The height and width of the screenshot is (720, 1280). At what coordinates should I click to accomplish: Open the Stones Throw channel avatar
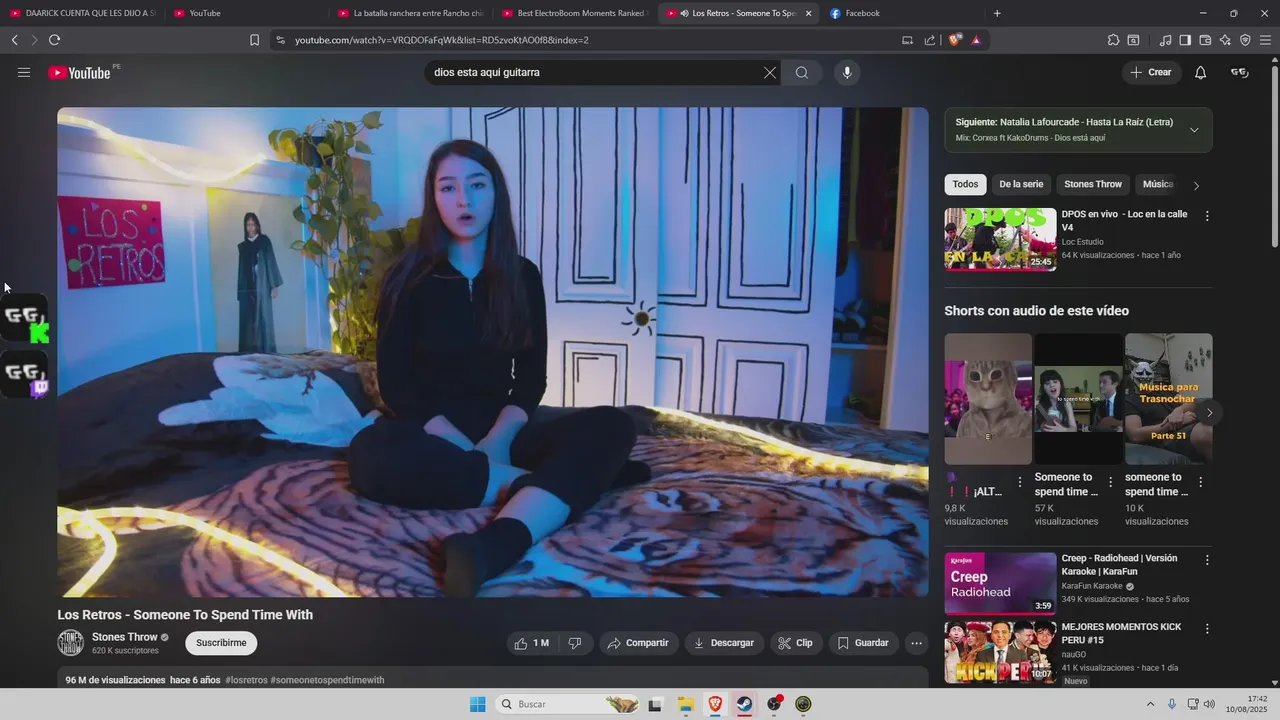70,643
